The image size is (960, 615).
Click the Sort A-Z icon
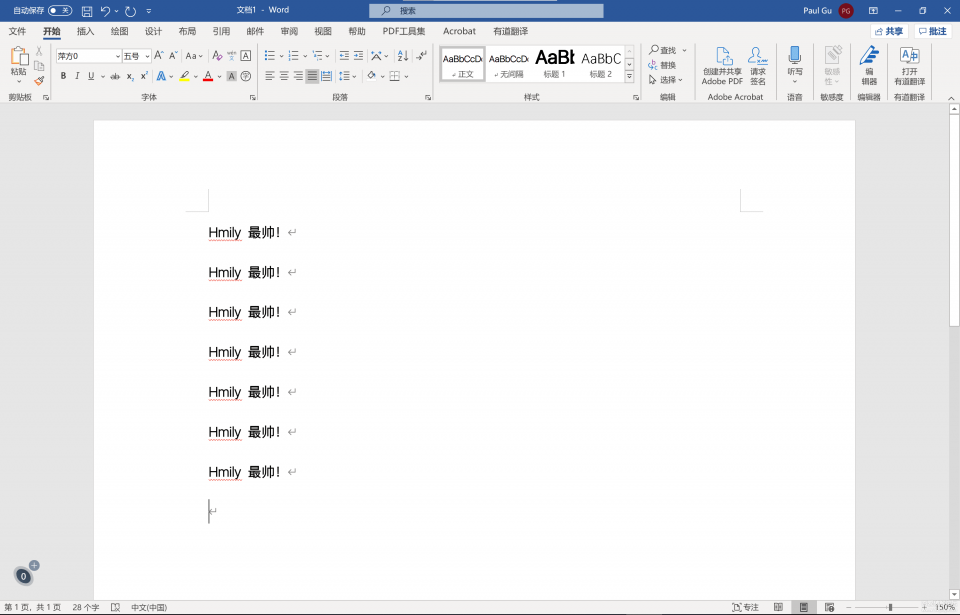(403, 56)
